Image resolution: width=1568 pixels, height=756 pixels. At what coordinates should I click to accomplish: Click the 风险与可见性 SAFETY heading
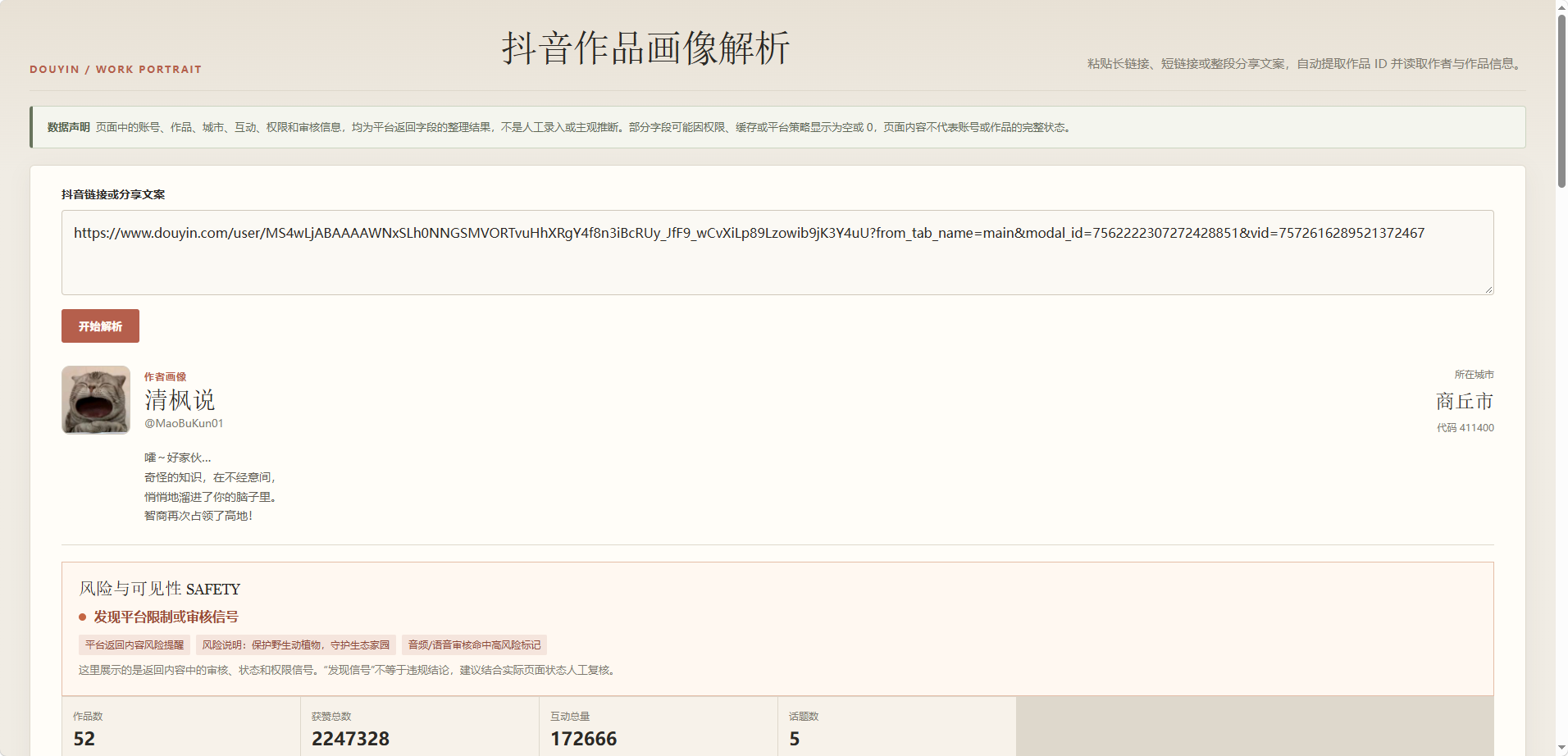point(159,589)
